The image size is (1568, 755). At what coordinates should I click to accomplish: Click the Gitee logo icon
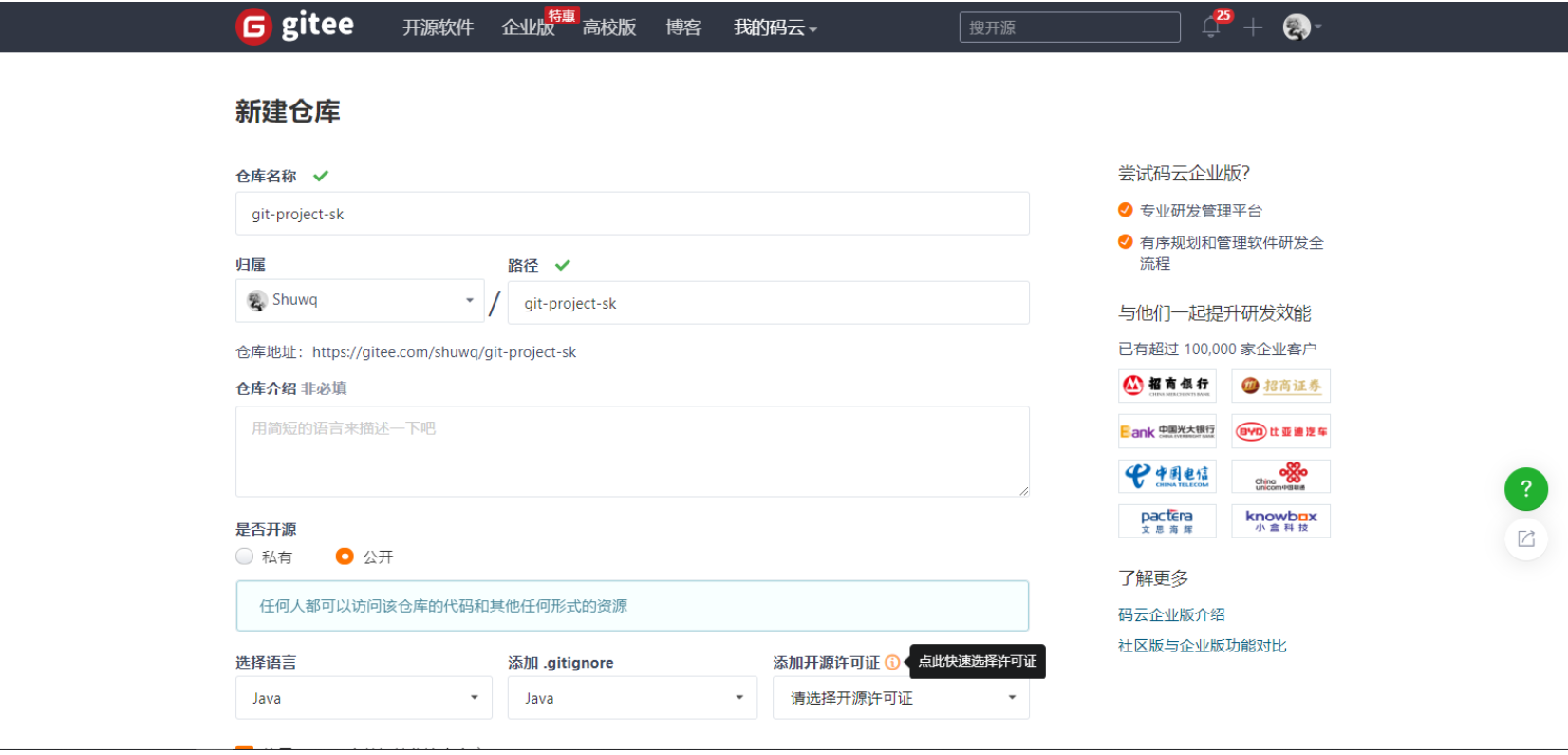coord(253,27)
